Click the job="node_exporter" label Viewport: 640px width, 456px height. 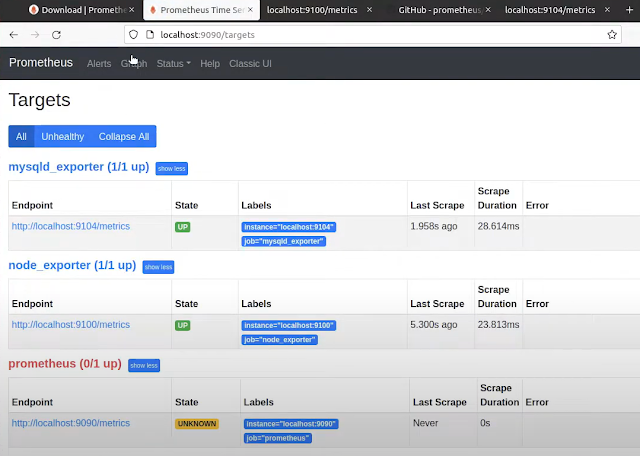[x=280, y=340]
